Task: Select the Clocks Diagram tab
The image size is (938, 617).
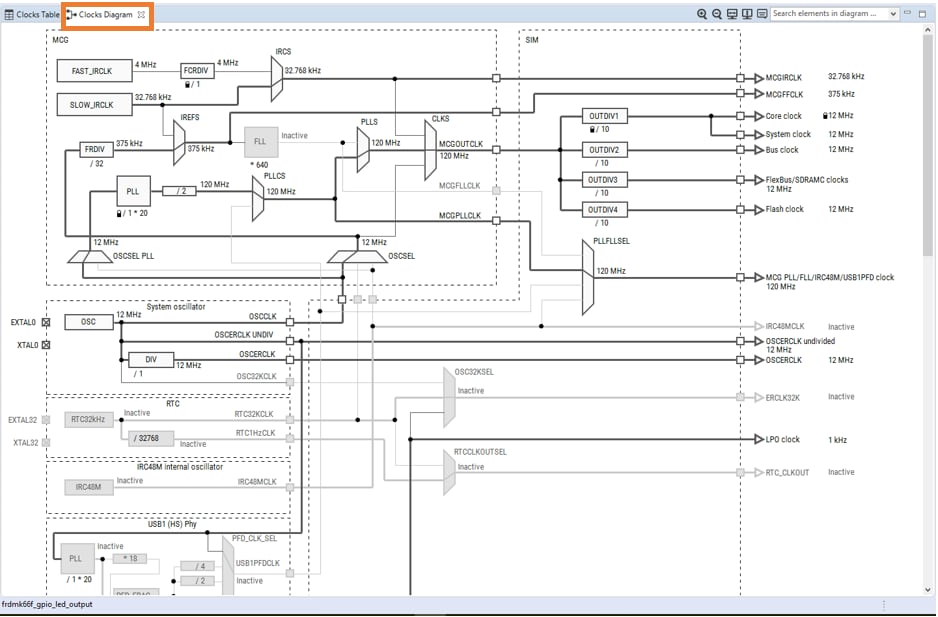Action: [x=104, y=15]
